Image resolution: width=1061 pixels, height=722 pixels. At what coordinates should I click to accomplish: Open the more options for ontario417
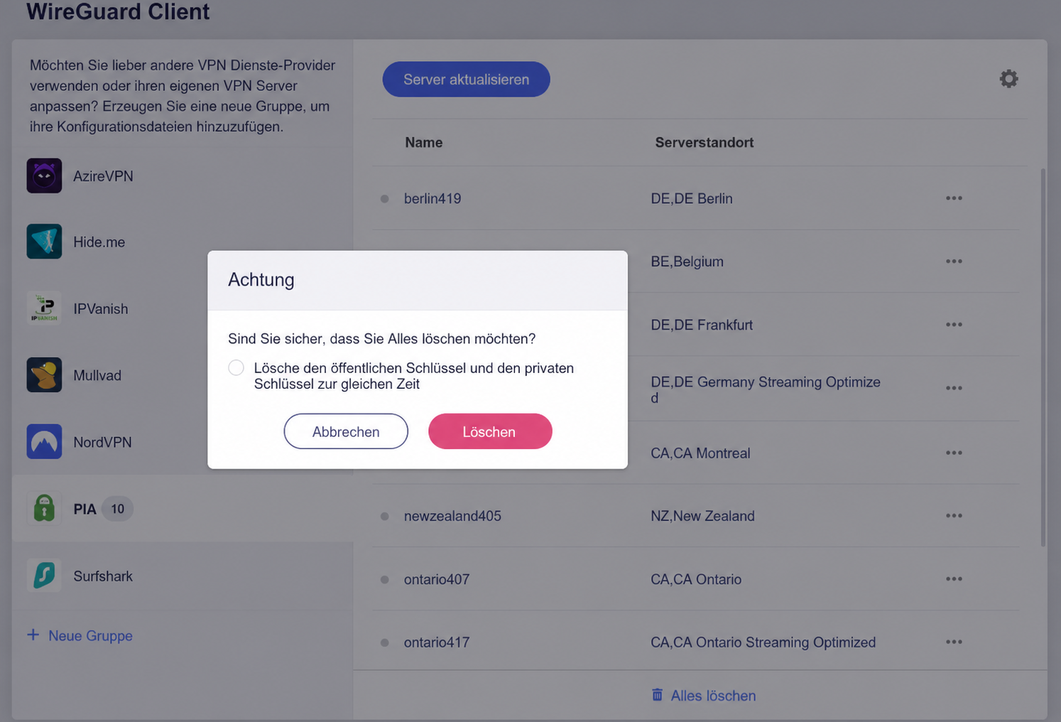pos(954,642)
